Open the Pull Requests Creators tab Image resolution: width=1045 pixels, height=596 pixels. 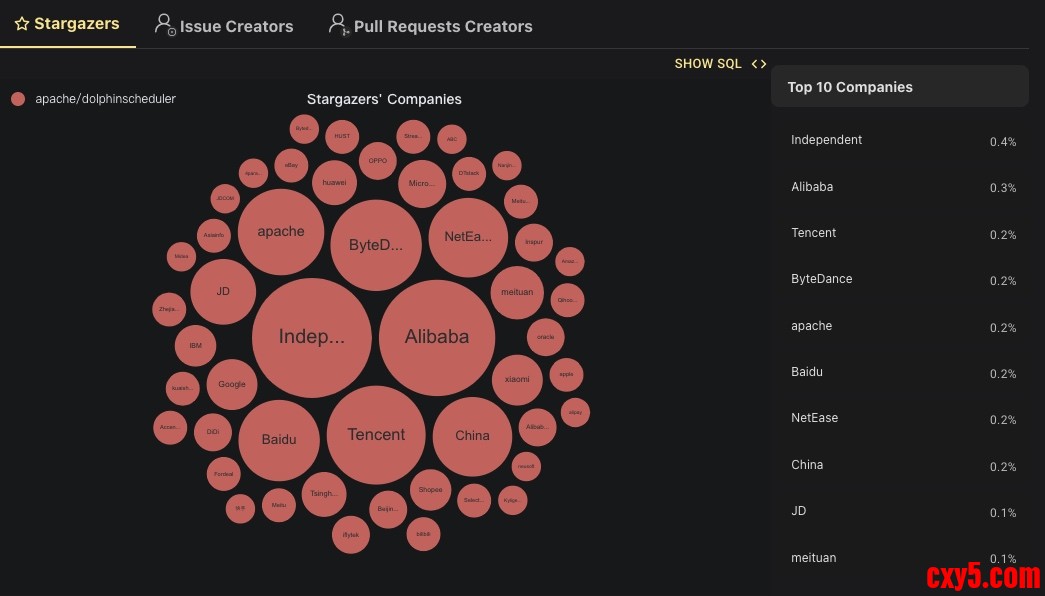coord(431,26)
